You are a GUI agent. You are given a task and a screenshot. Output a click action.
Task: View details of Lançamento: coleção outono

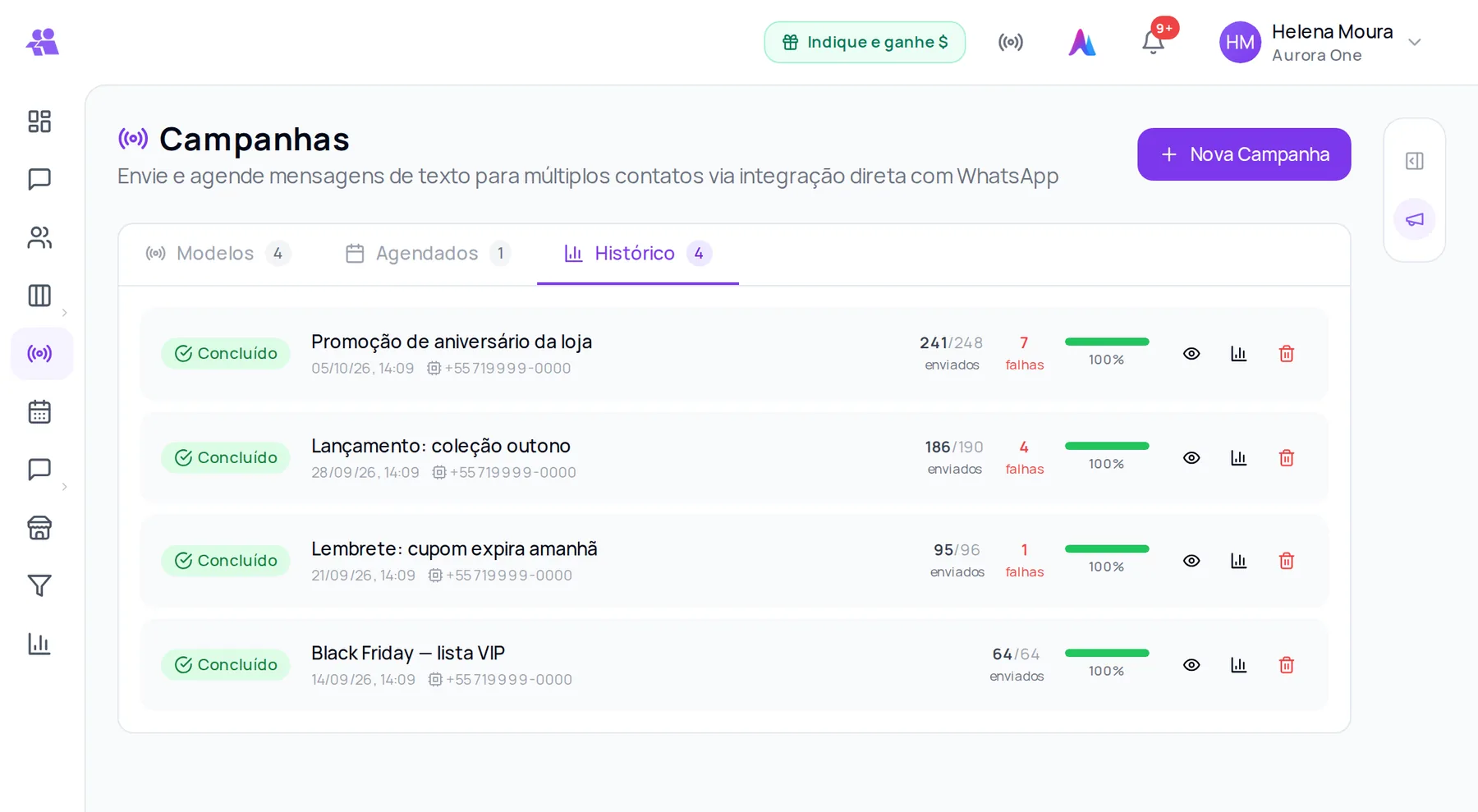1191,458
